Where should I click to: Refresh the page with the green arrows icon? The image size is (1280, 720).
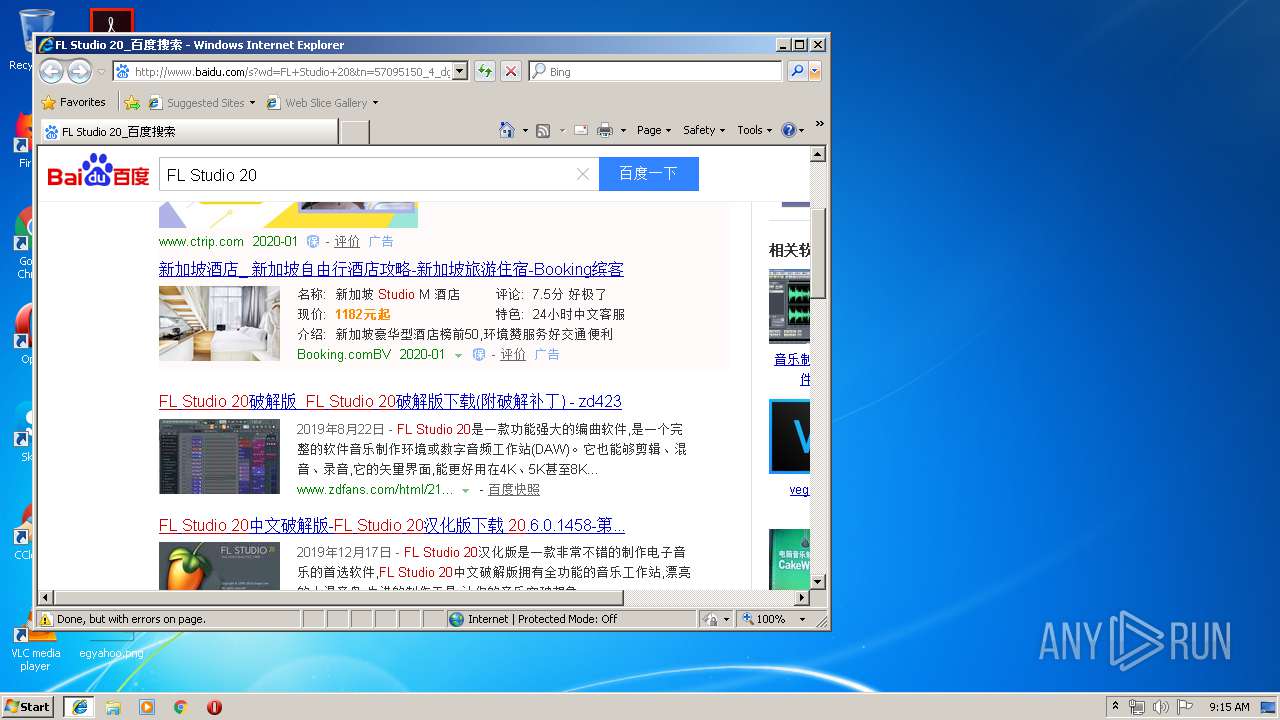pyautogui.click(x=485, y=71)
